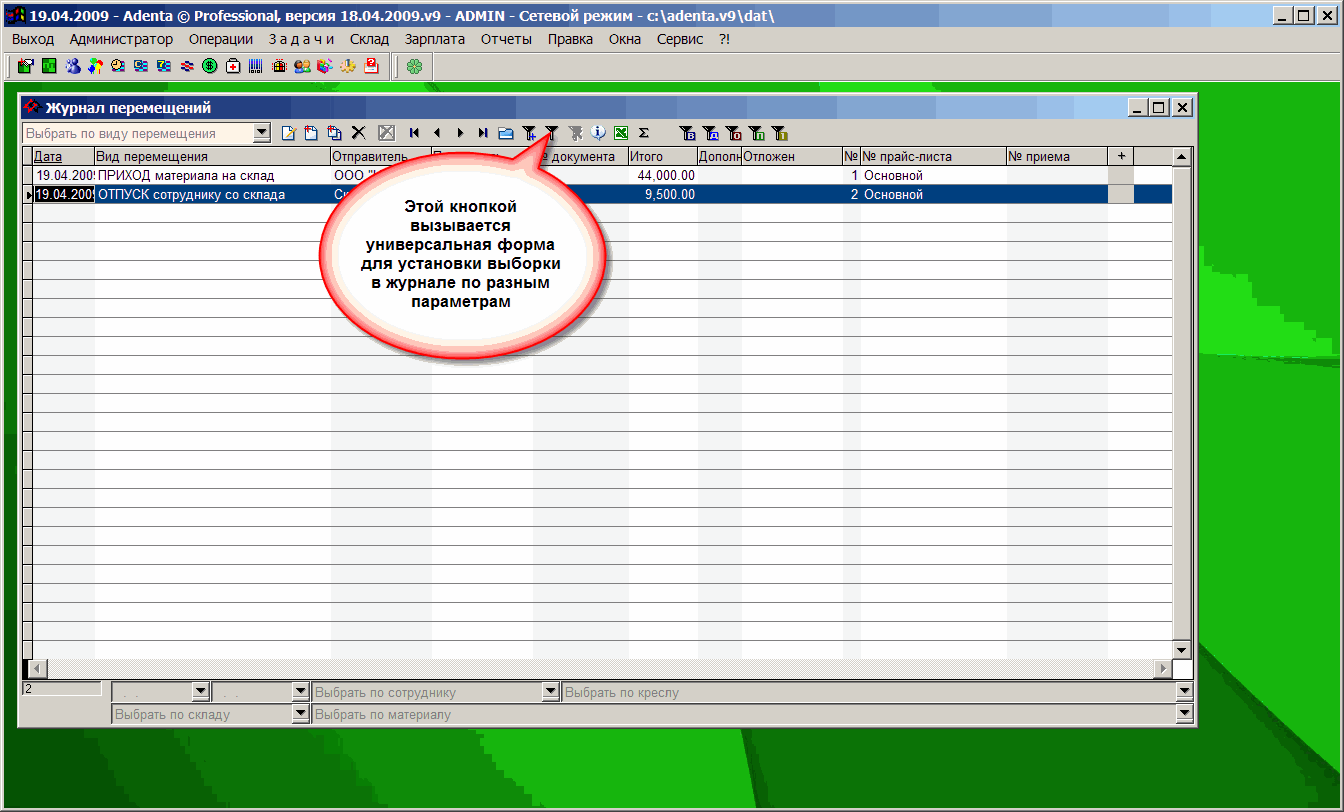Click the barcode icon in main toolbar
This screenshot has height=812, width=1344.
[x=256, y=67]
